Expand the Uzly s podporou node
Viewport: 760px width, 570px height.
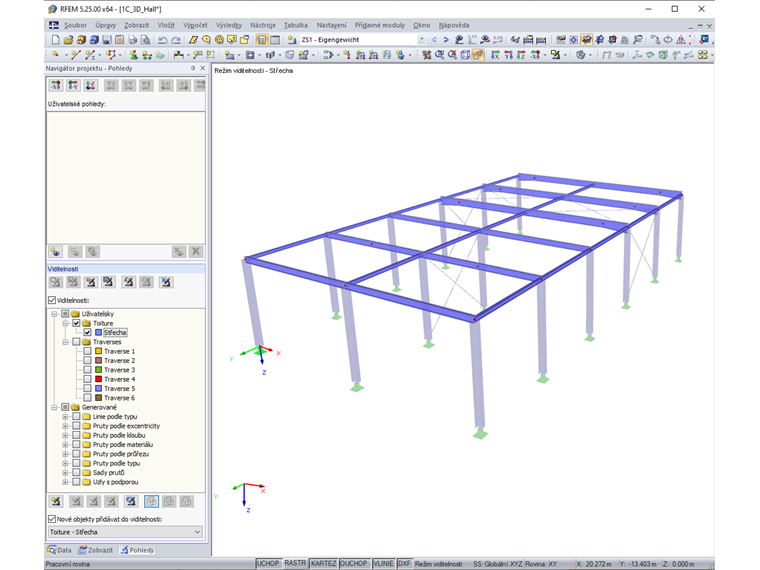(65, 482)
